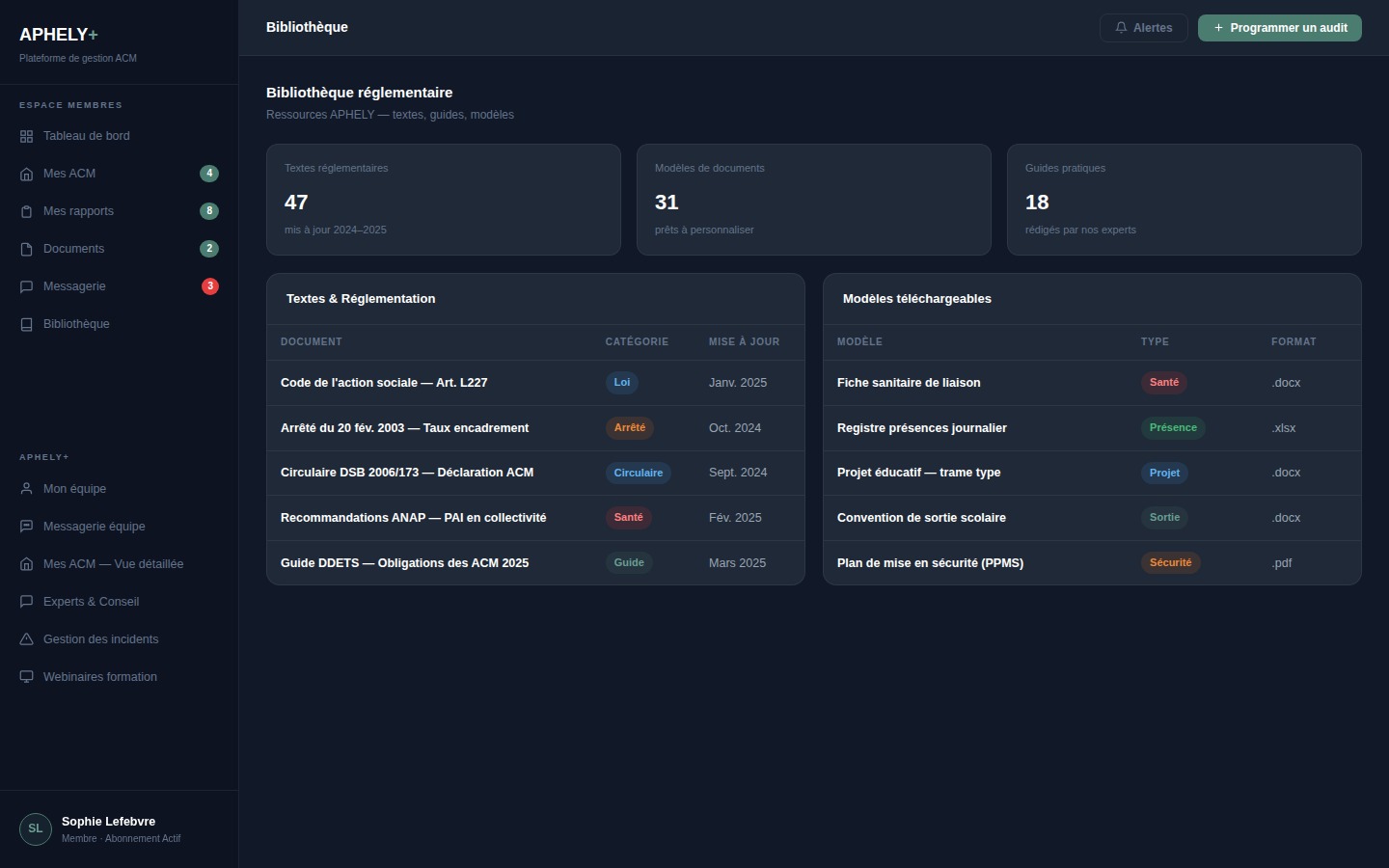Select the Fiche sanitaire de liaison template
The height and width of the screenshot is (868, 1389).
click(908, 383)
